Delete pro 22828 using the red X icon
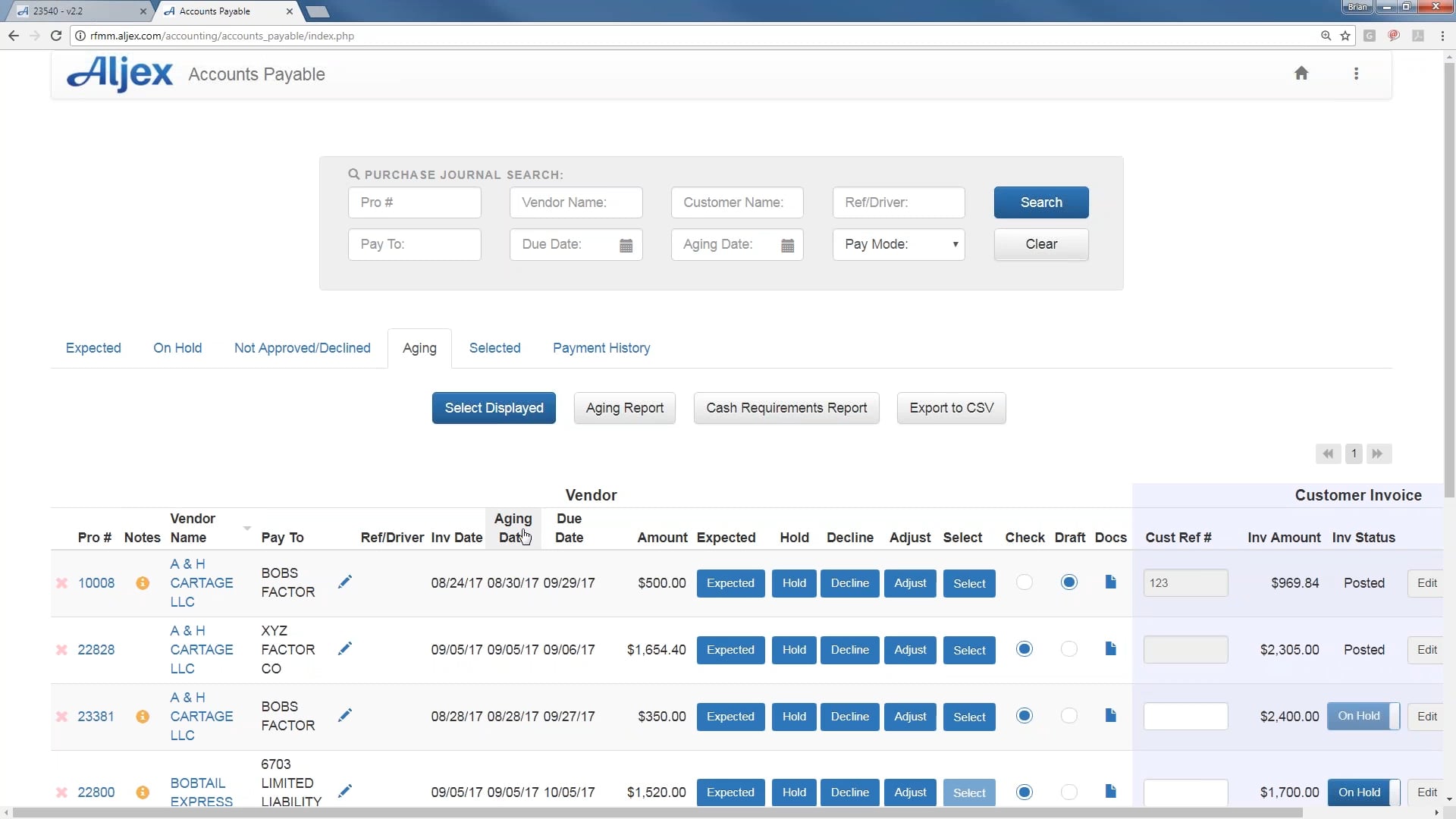1456x819 pixels. click(x=61, y=649)
